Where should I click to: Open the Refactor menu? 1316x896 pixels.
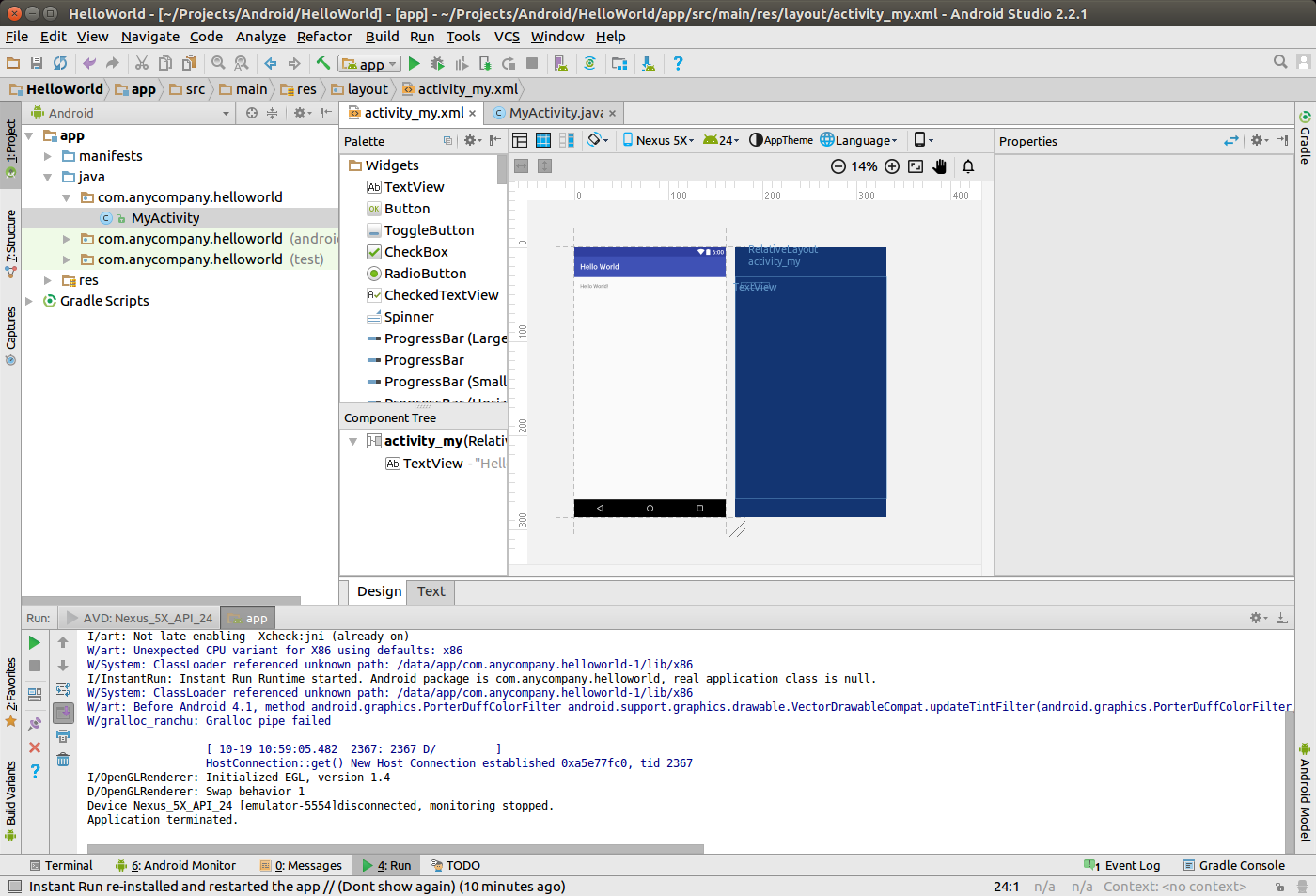pyautogui.click(x=323, y=37)
